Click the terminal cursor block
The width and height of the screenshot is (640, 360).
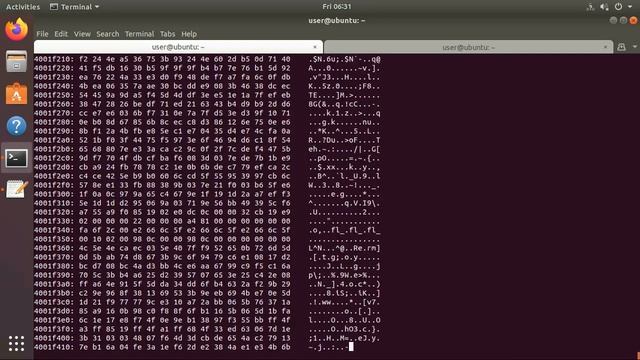[351, 347]
